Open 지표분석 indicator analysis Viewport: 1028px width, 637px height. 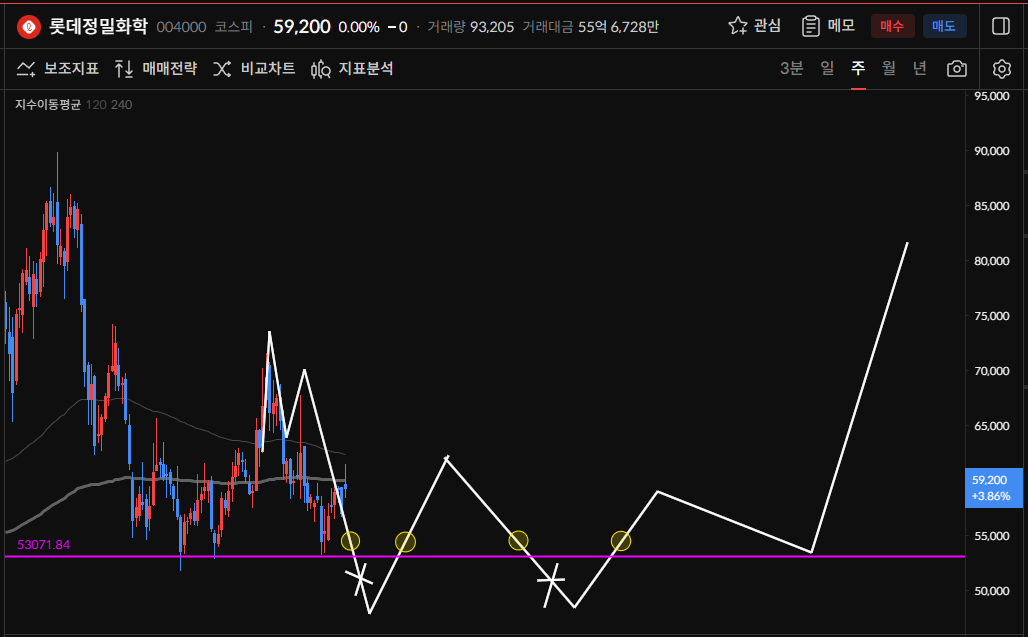click(352, 68)
